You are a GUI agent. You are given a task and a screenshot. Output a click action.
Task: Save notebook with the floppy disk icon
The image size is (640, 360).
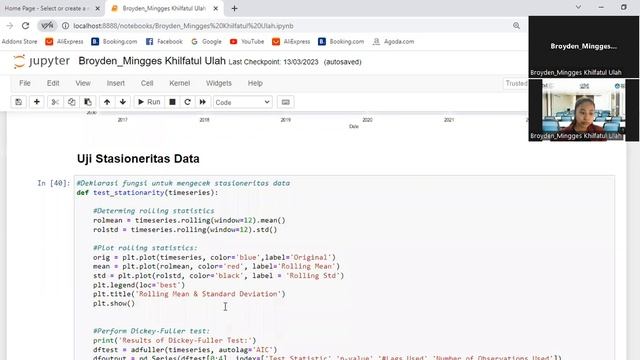click(x=18, y=102)
